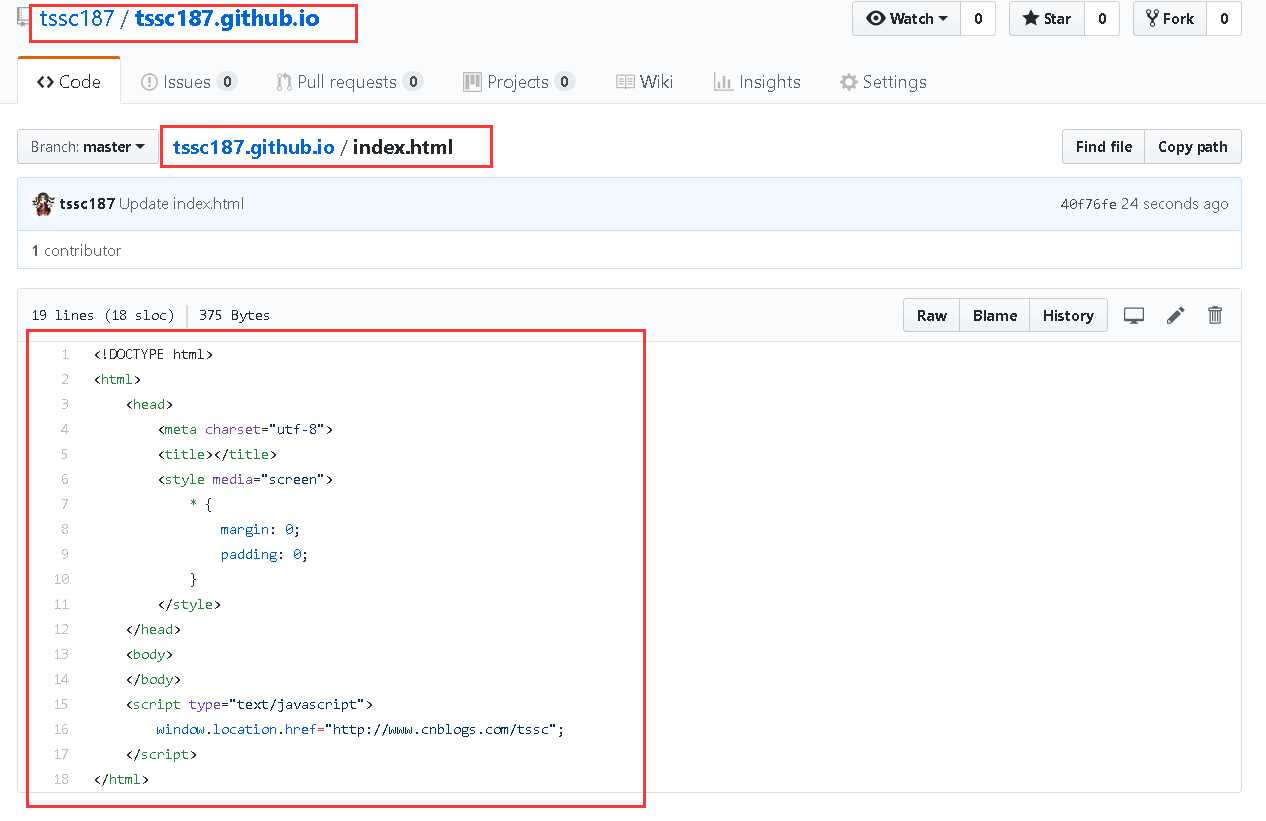The width and height of the screenshot is (1266, 821).
Task: Click the desktop (open in GitHub Desktop) icon
Action: tap(1134, 315)
